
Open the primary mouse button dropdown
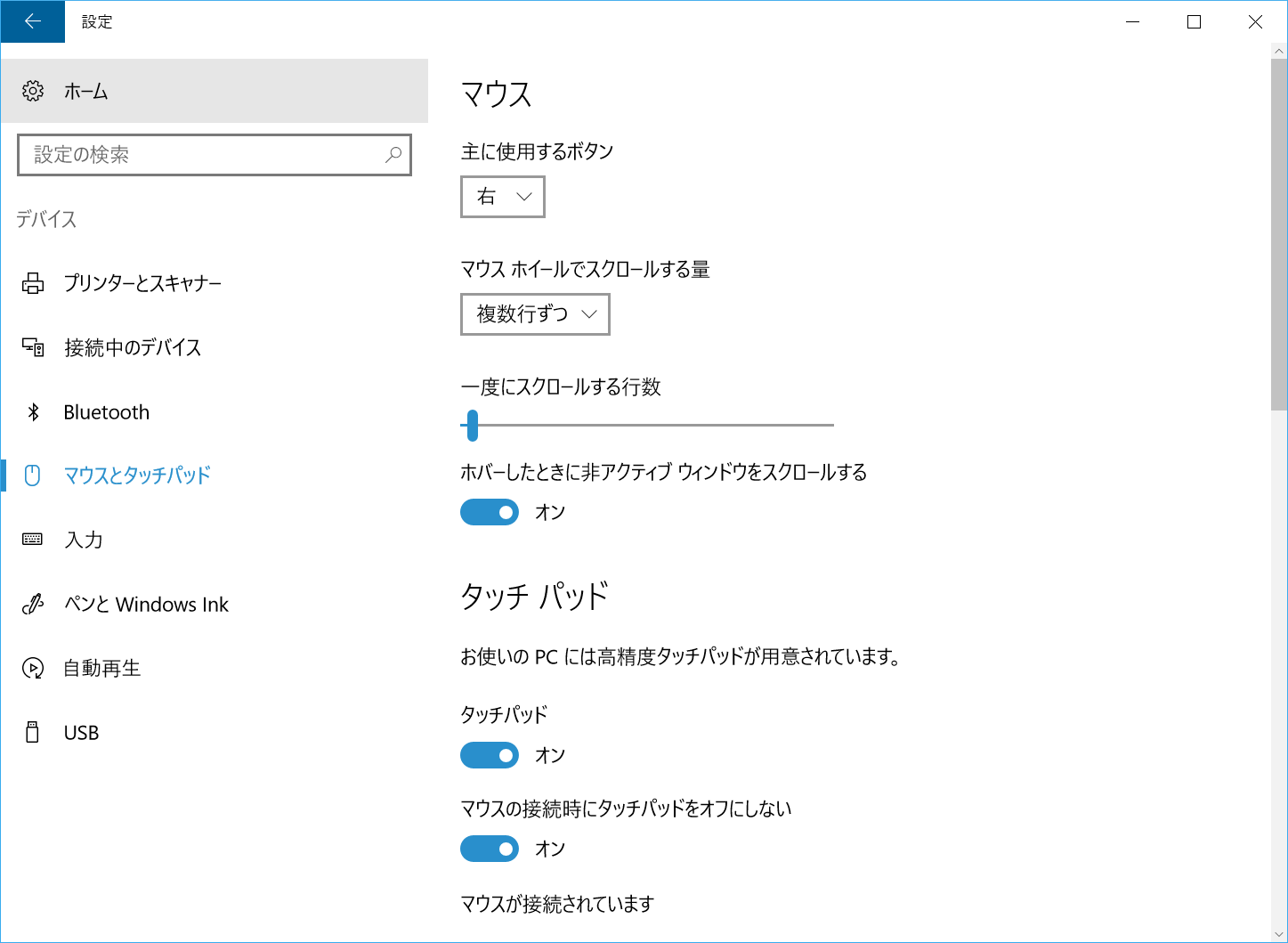coord(502,197)
